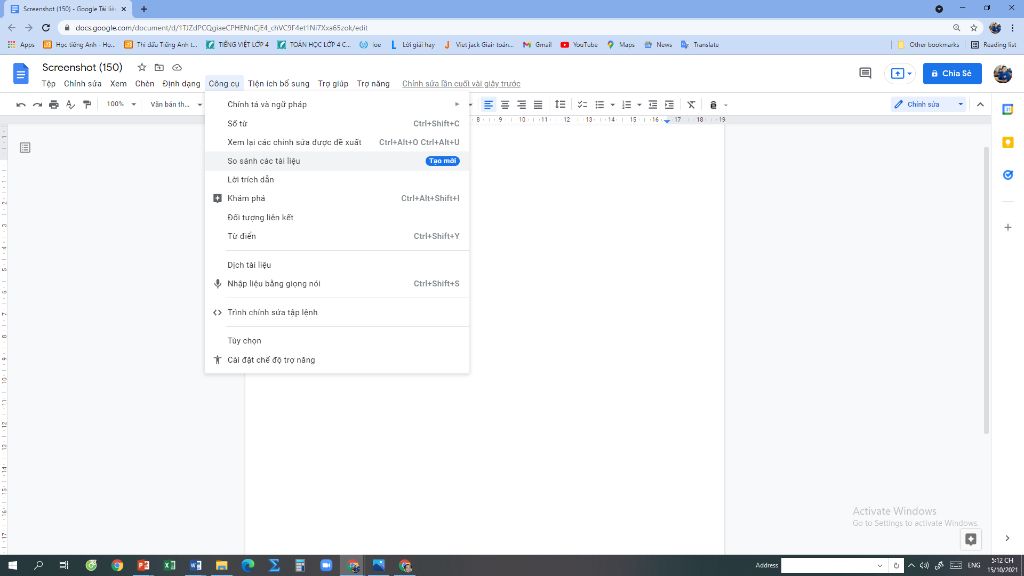Image resolution: width=1024 pixels, height=576 pixels.
Task: Center align the text
Action: point(505,104)
